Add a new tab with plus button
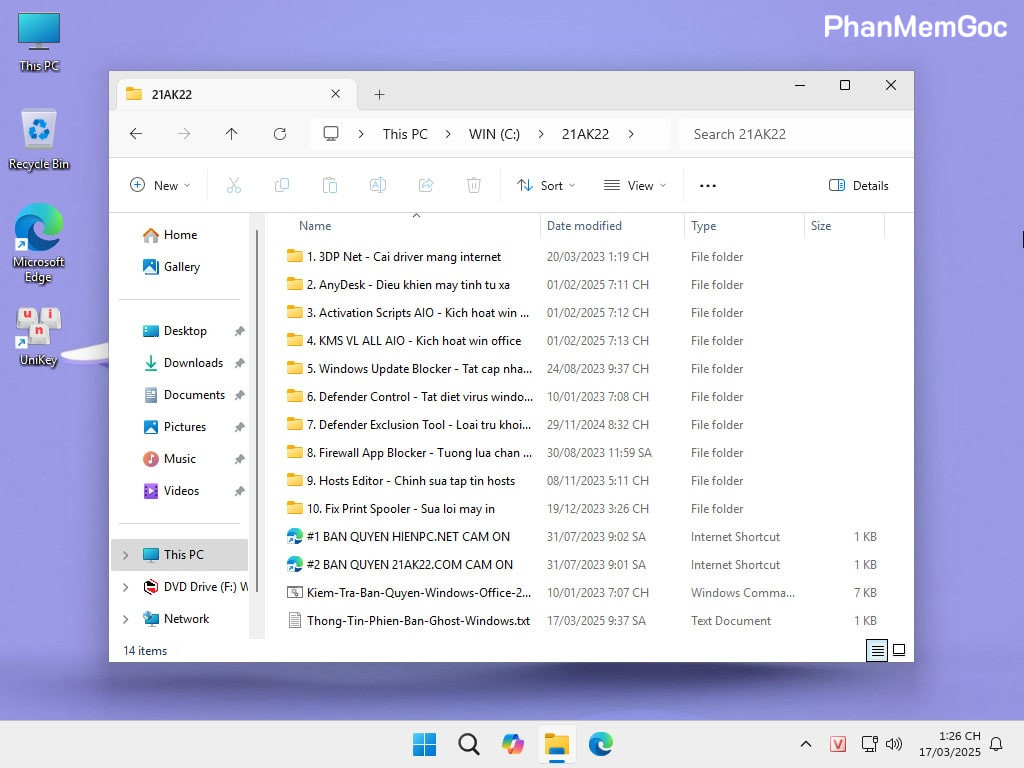The width and height of the screenshot is (1024, 768). point(379,94)
